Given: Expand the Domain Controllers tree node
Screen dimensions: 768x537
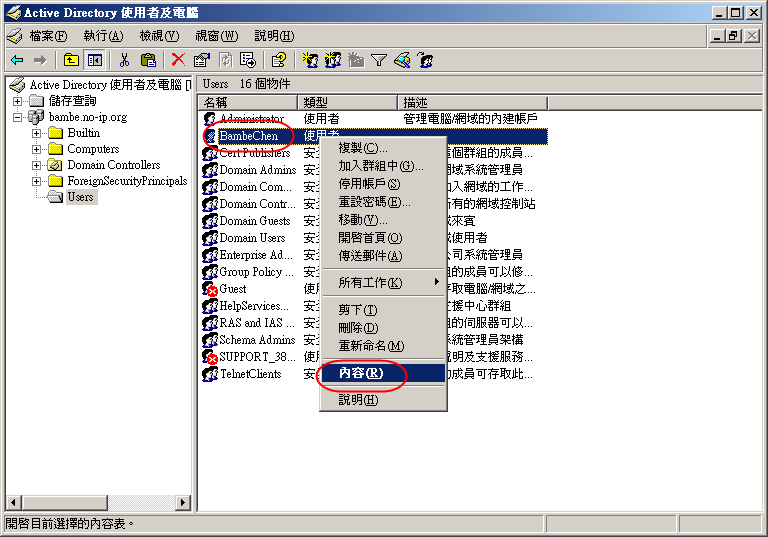Looking at the screenshot, I should tap(37, 165).
